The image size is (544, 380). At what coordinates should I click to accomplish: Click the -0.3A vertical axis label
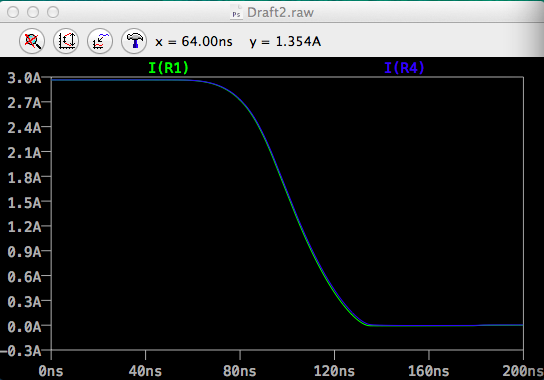(21, 351)
